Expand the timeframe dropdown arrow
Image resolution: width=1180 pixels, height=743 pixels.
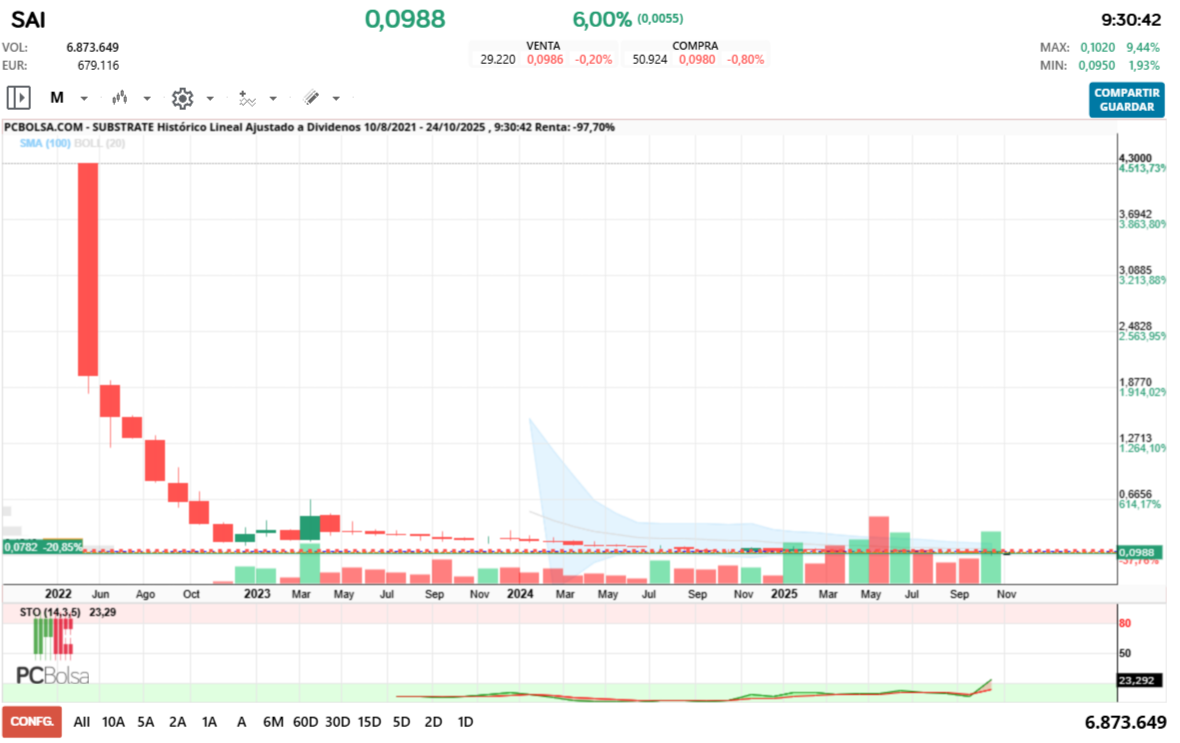84,99
